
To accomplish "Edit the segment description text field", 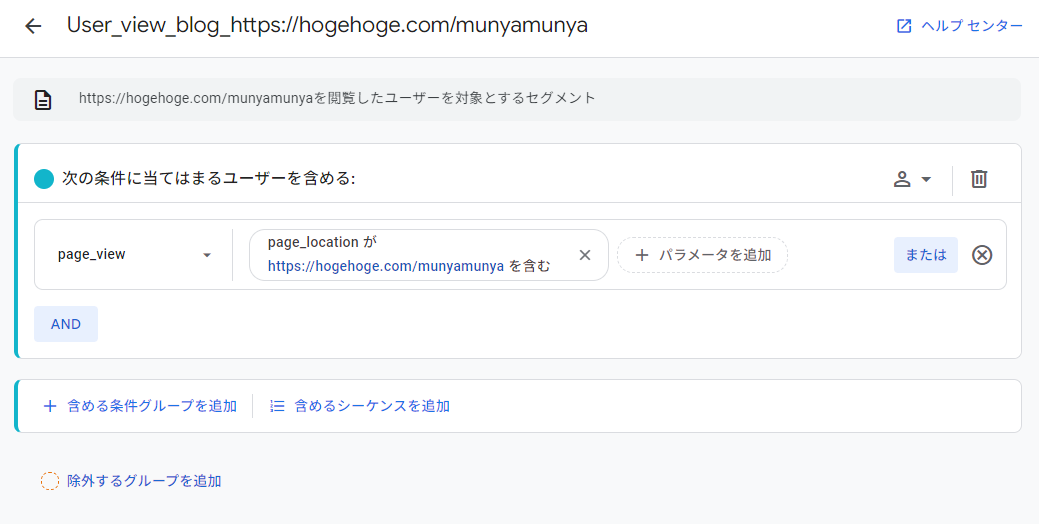I will coord(517,99).
